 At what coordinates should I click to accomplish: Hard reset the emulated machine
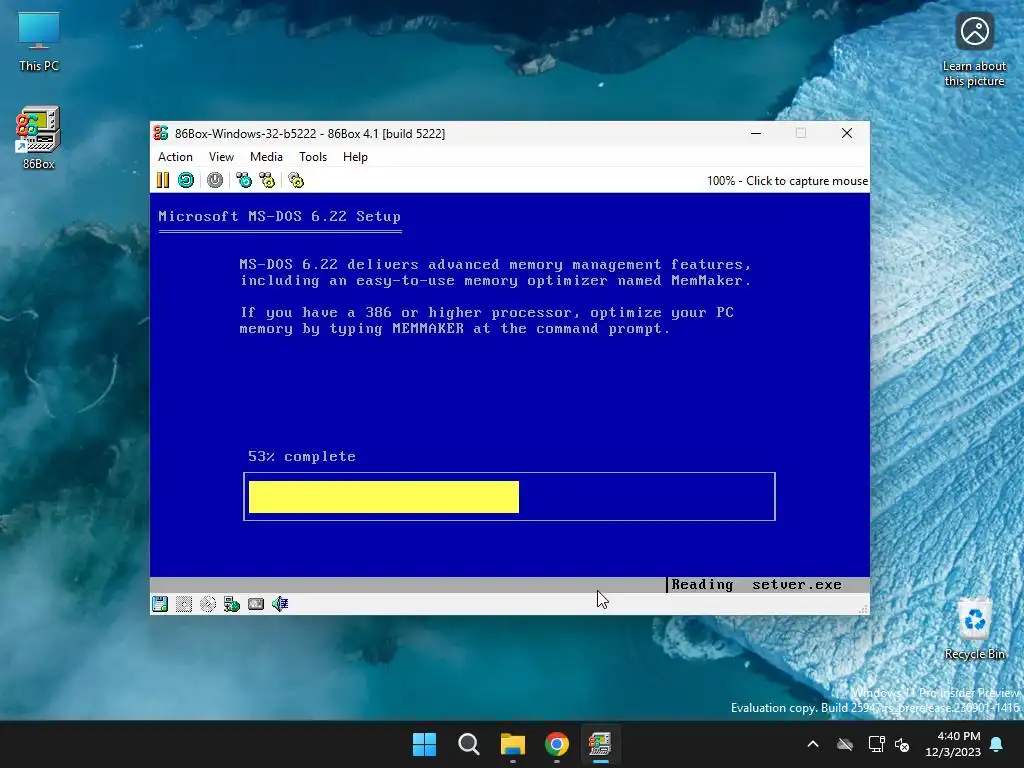186,180
